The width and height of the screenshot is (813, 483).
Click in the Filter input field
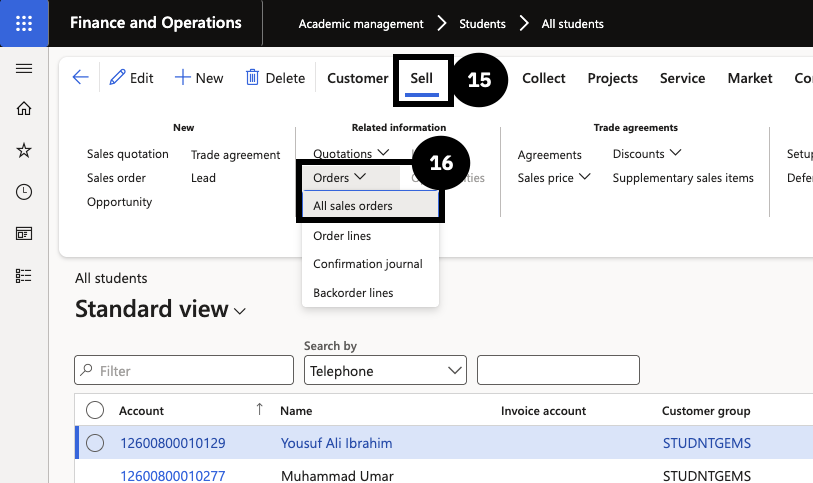(x=184, y=370)
